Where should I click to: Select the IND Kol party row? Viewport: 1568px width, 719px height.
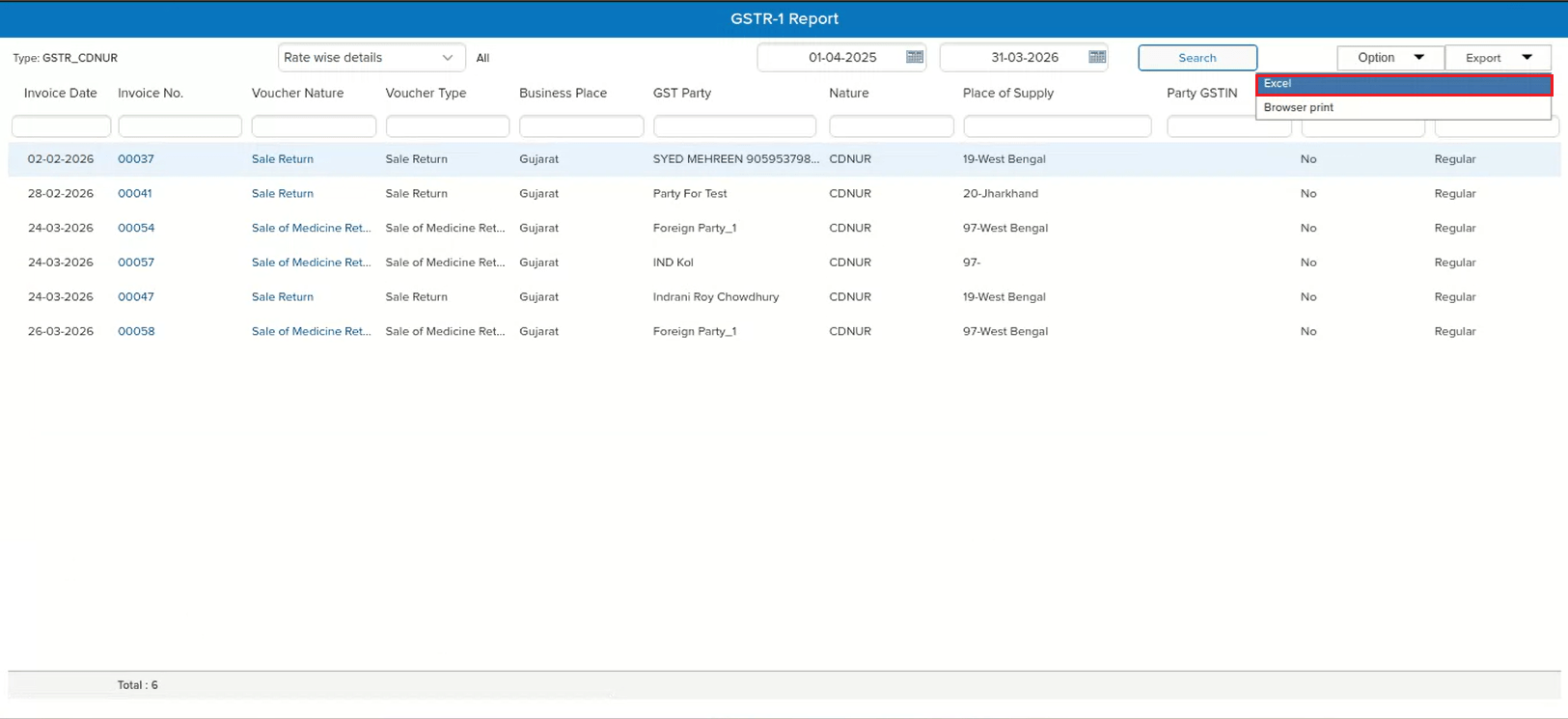[x=674, y=263]
